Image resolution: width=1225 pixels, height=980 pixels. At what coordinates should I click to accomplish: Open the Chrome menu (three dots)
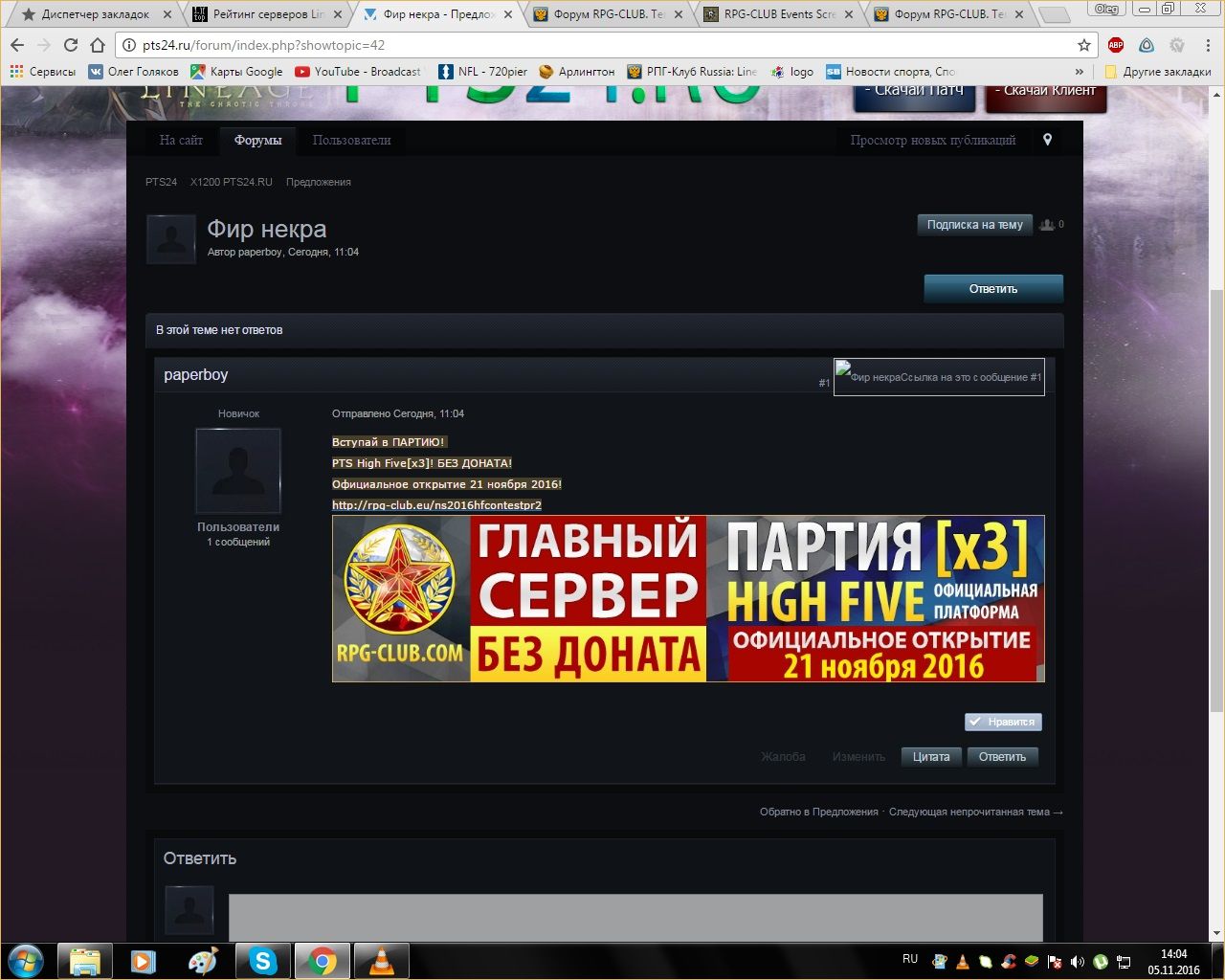pos(1208,45)
